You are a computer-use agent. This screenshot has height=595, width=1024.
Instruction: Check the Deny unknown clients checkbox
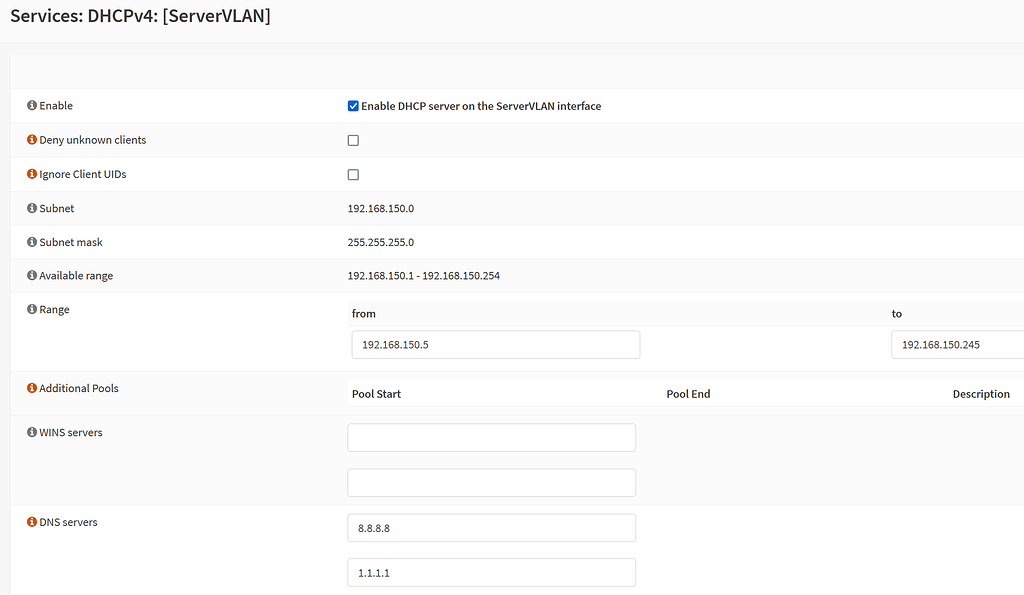pos(353,141)
